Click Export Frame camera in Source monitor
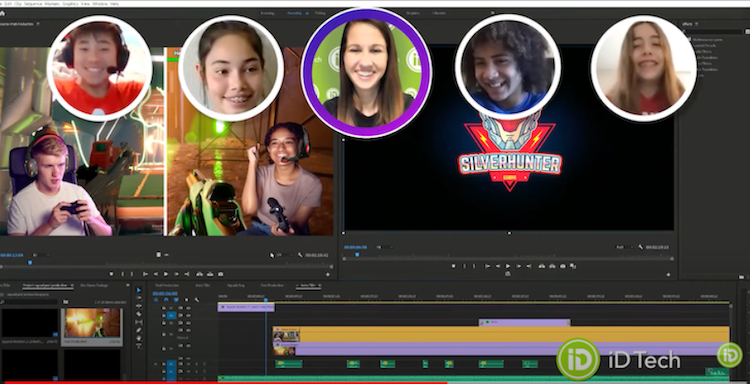This screenshot has height=384, width=750. [x=221, y=274]
